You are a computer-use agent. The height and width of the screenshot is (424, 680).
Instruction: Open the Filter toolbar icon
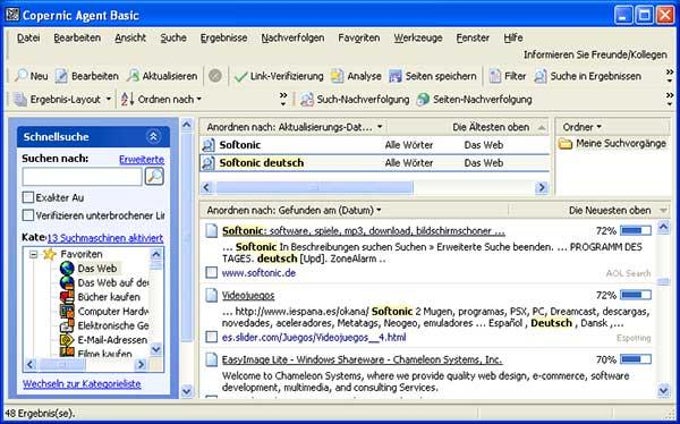pyautogui.click(x=495, y=76)
